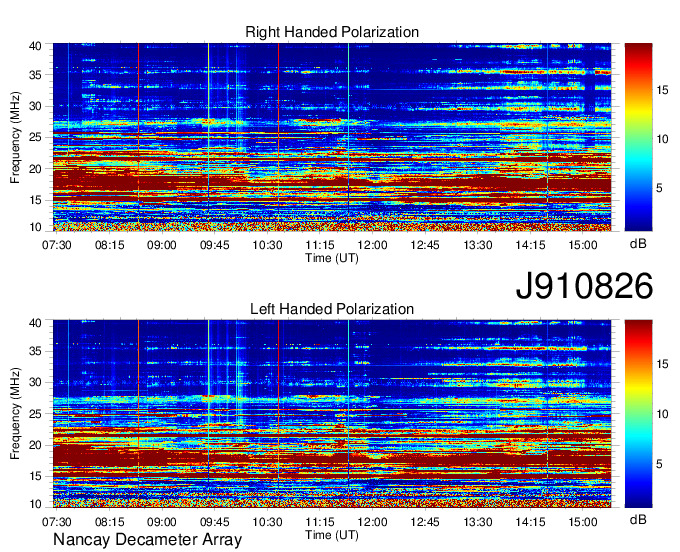
Task: Click the lower plot's 'Time (UT)' axis label
Action: point(332,535)
